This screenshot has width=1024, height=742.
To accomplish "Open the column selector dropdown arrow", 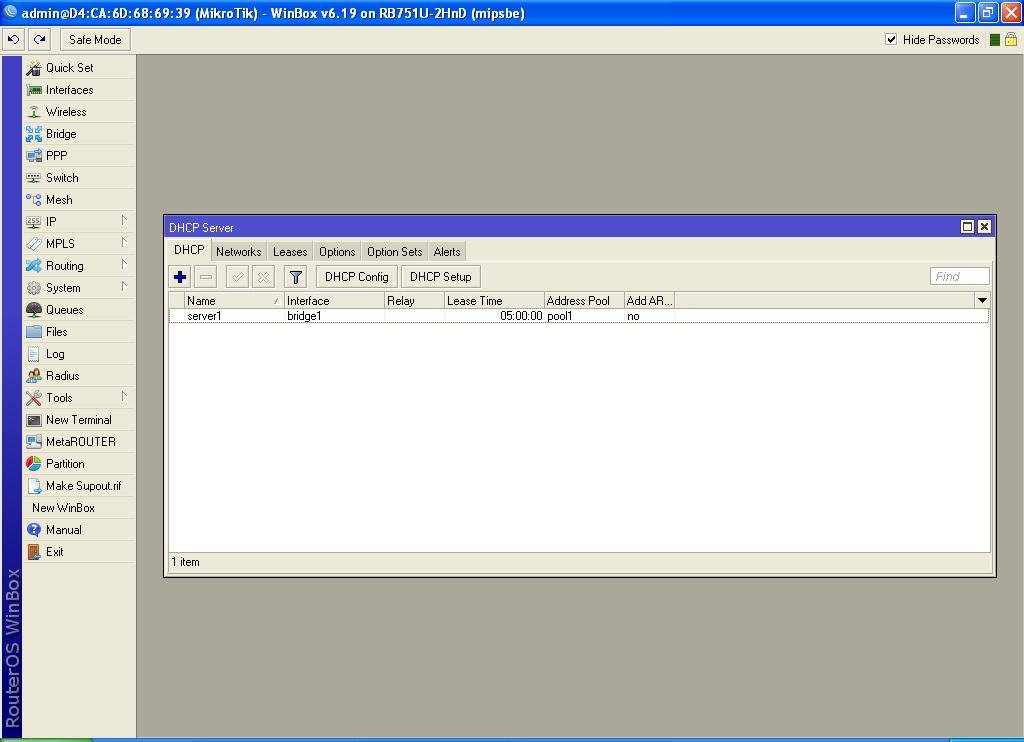I will [982, 300].
